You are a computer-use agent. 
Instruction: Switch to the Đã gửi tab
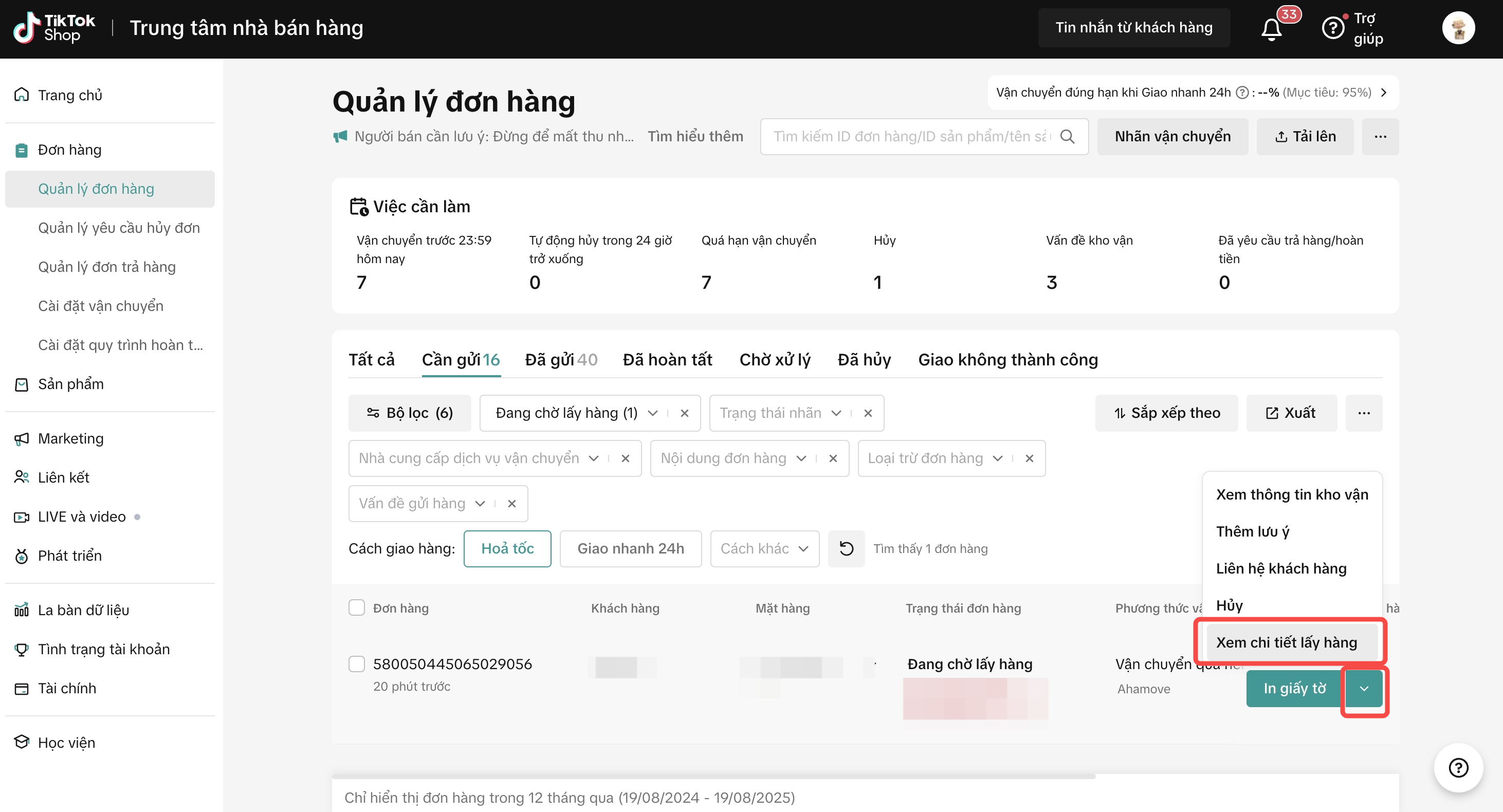click(560, 360)
